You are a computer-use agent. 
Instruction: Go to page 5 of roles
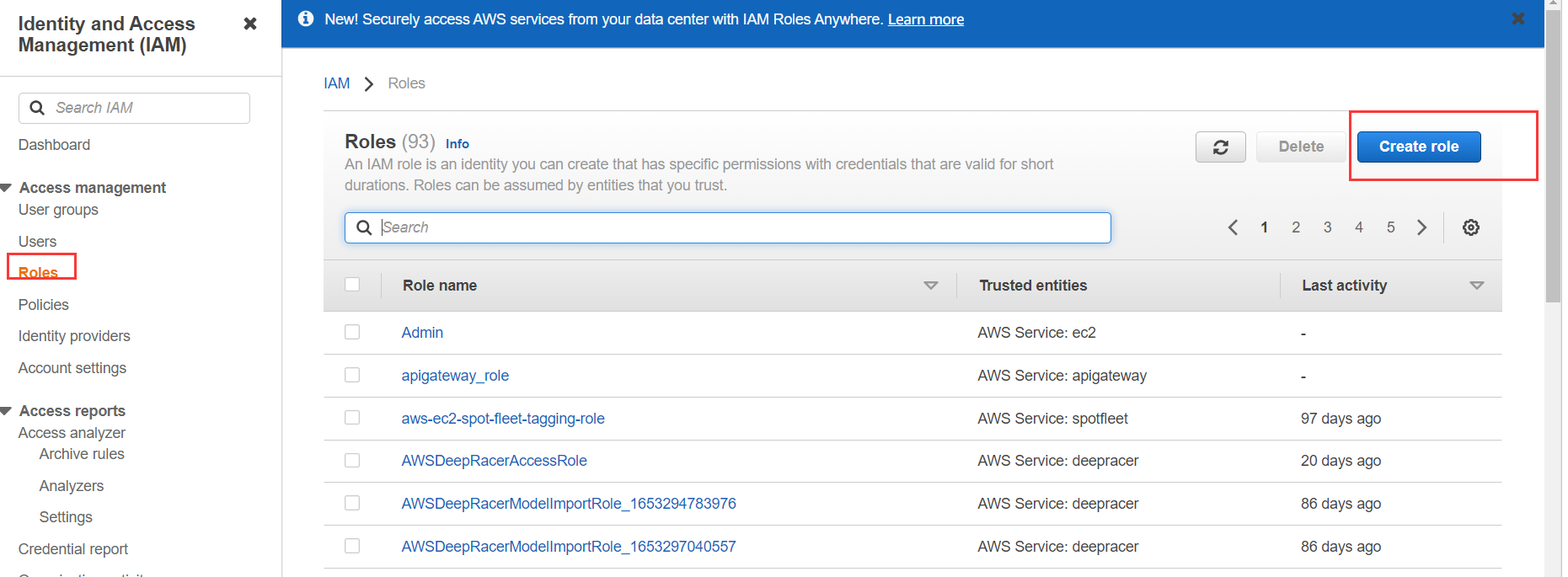click(x=1391, y=227)
